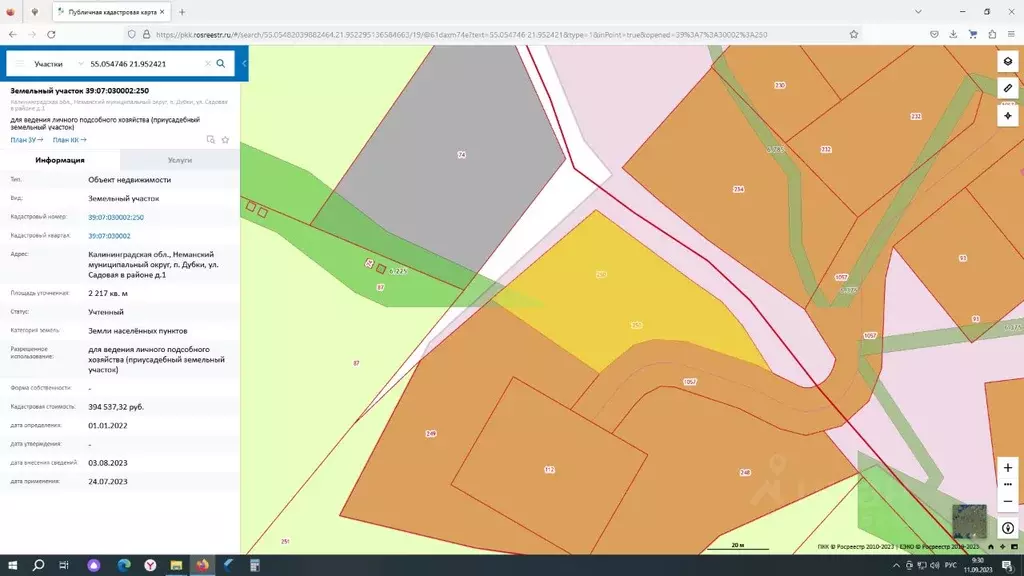
Task: Expand the Участки search type dropdown
Action: [x=58, y=64]
